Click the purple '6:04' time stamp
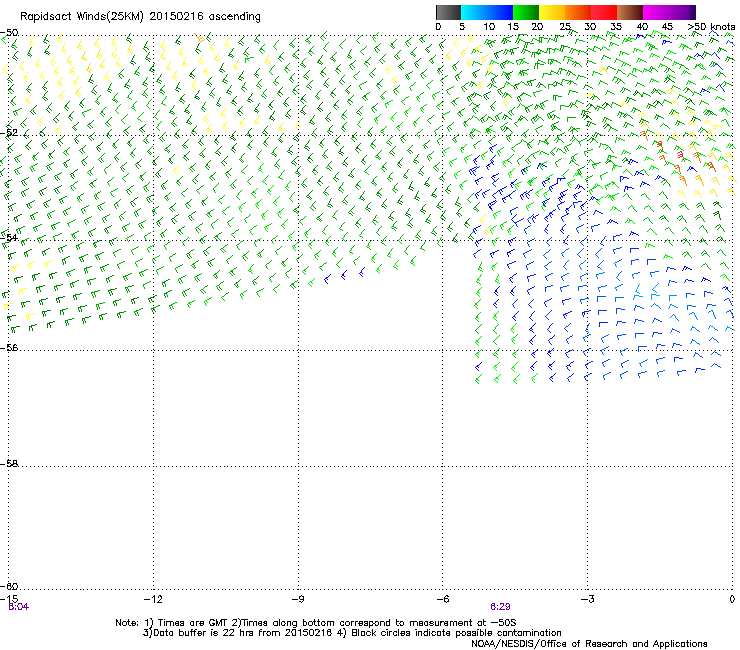The image size is (740, 650). [19, 607]
